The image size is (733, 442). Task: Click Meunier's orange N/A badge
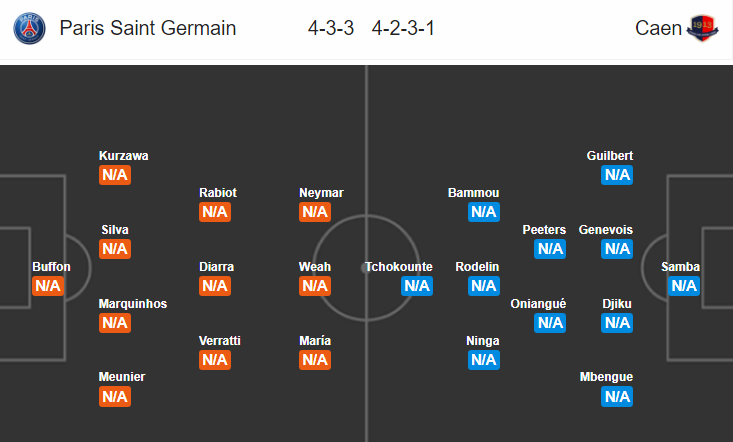click(x=115, y=397)
